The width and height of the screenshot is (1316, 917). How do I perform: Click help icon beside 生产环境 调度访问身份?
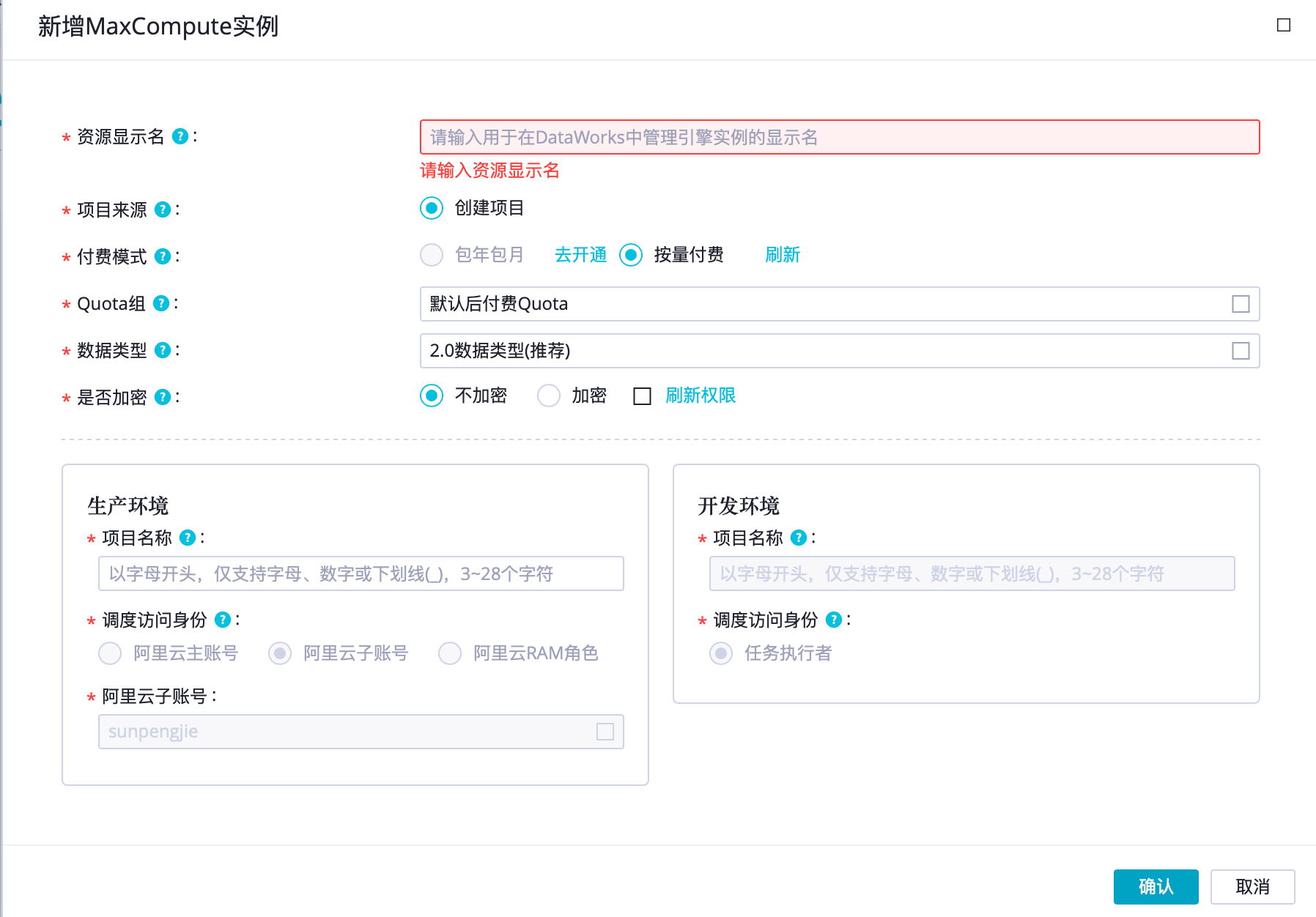pyautogui.click(x=223, y=620)
